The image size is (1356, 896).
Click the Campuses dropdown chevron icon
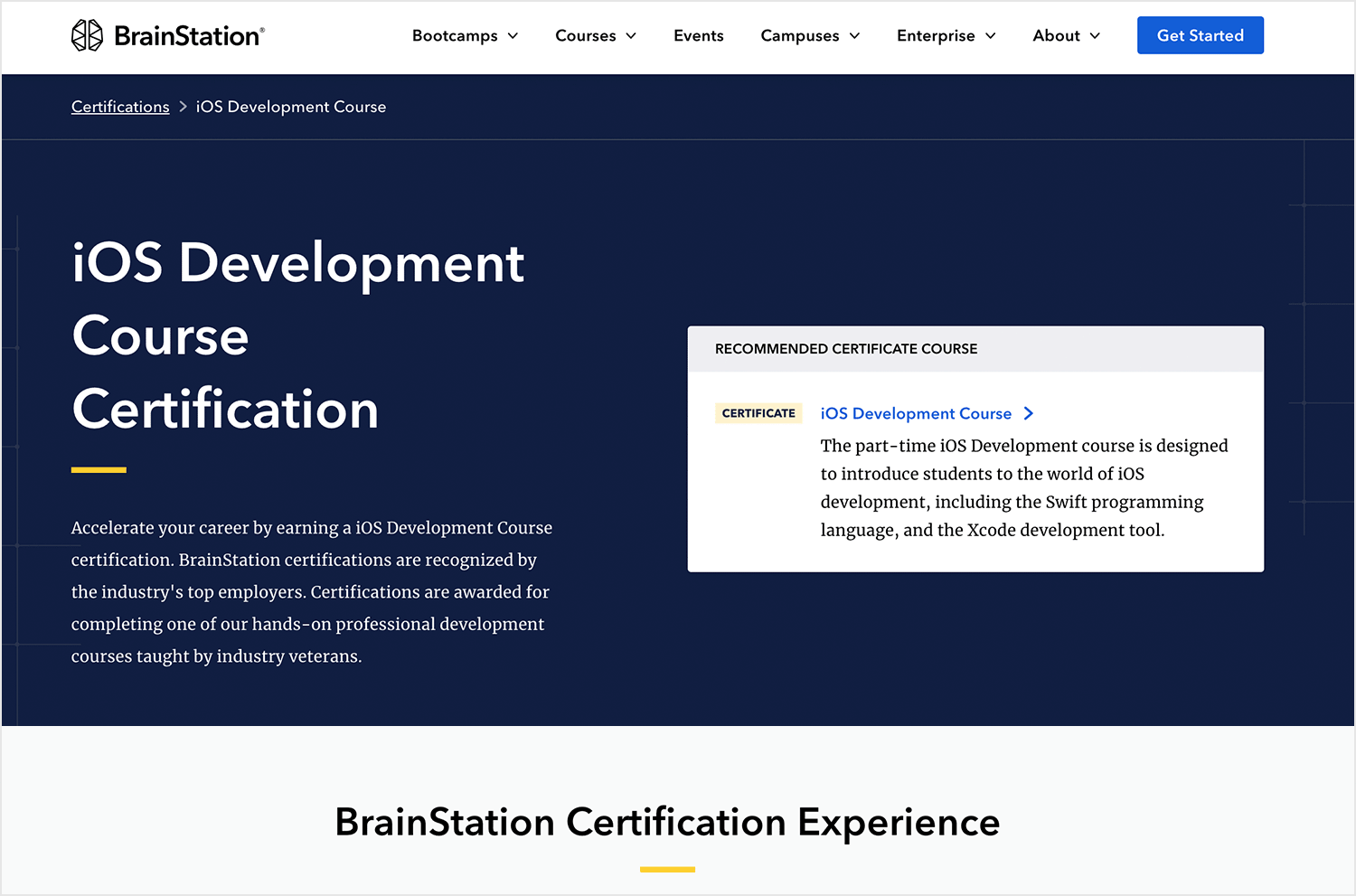(854, 36)
